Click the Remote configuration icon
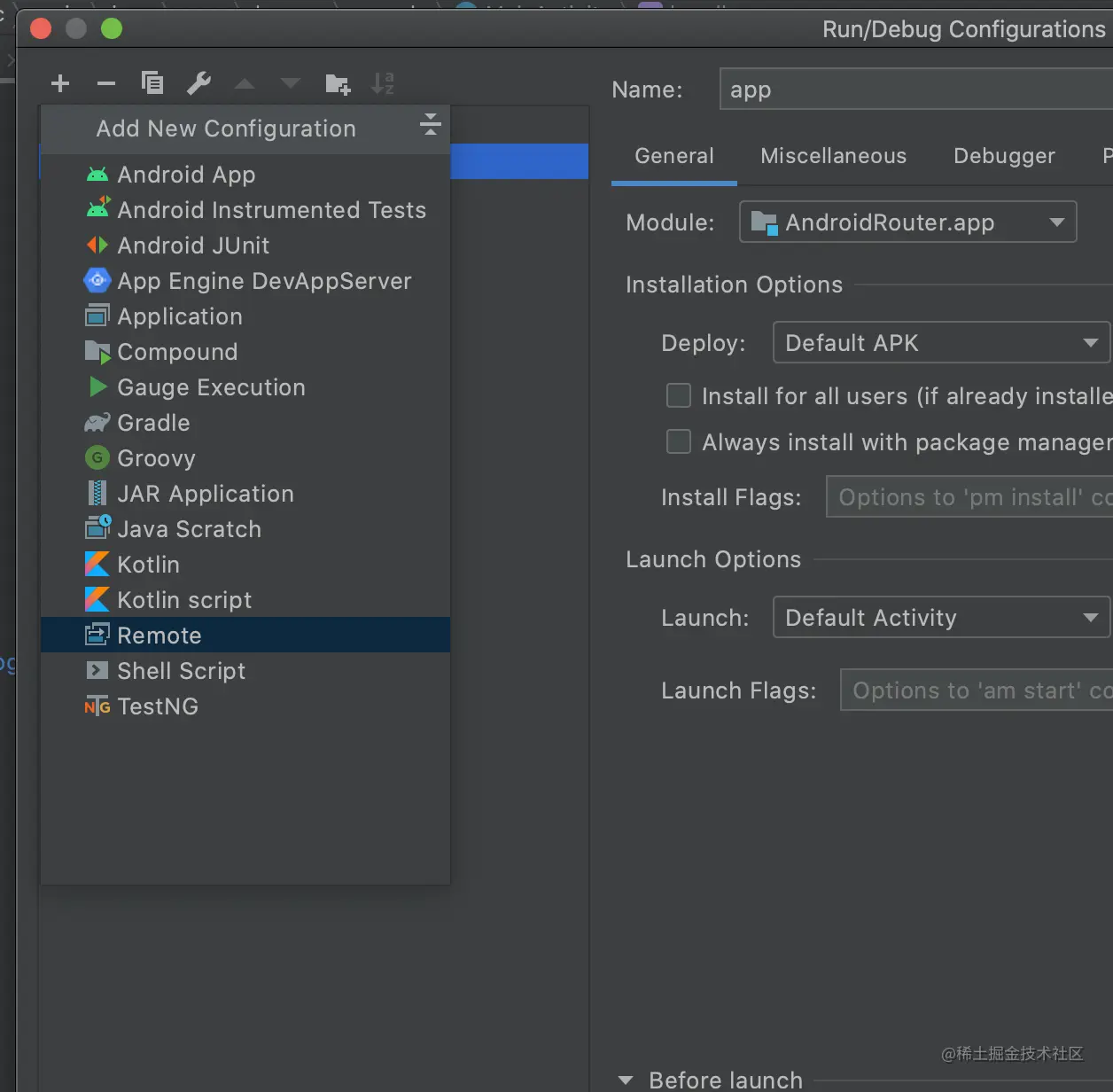This screenshot has width=1113, height=1092. [x=97, y=635]
